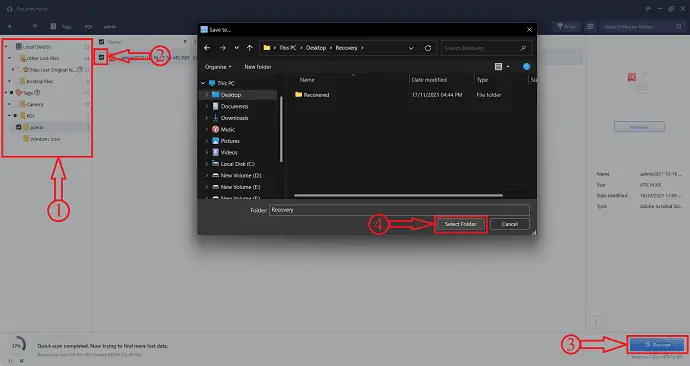Close the Save to dialog
The width and height of the screenshot is (690, 366).
529,29
